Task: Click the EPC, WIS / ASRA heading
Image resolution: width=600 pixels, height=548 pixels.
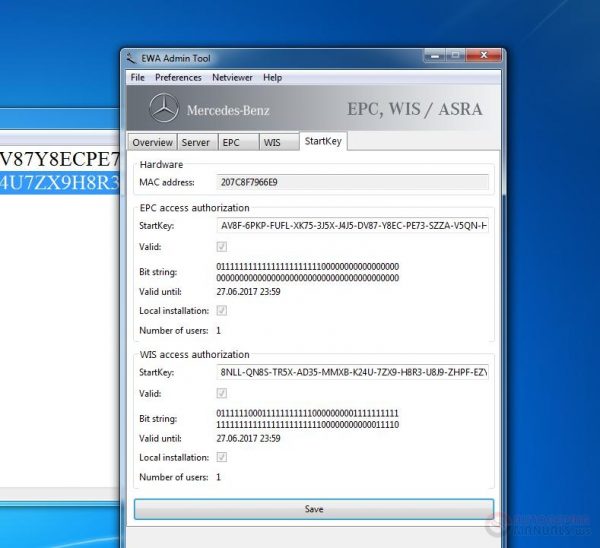Action: tap(414, 109)
